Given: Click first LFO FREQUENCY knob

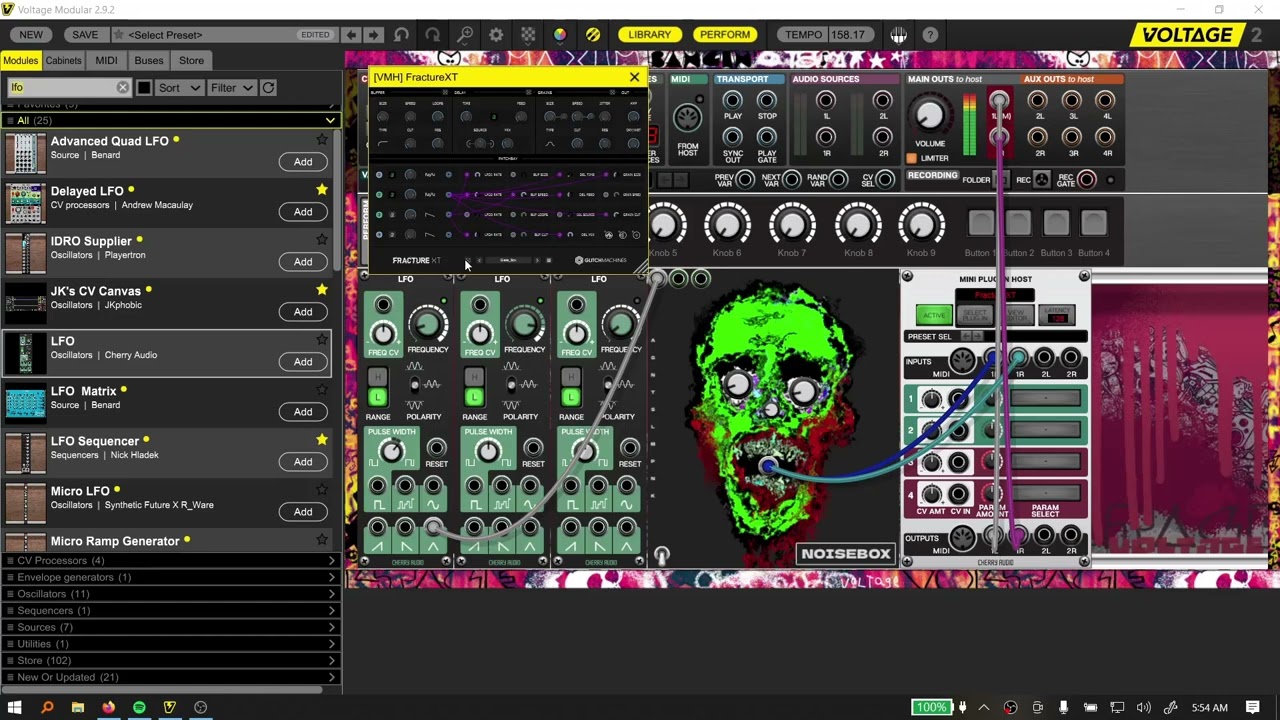Looking at the screenshot, I should (x=428, y=324).
